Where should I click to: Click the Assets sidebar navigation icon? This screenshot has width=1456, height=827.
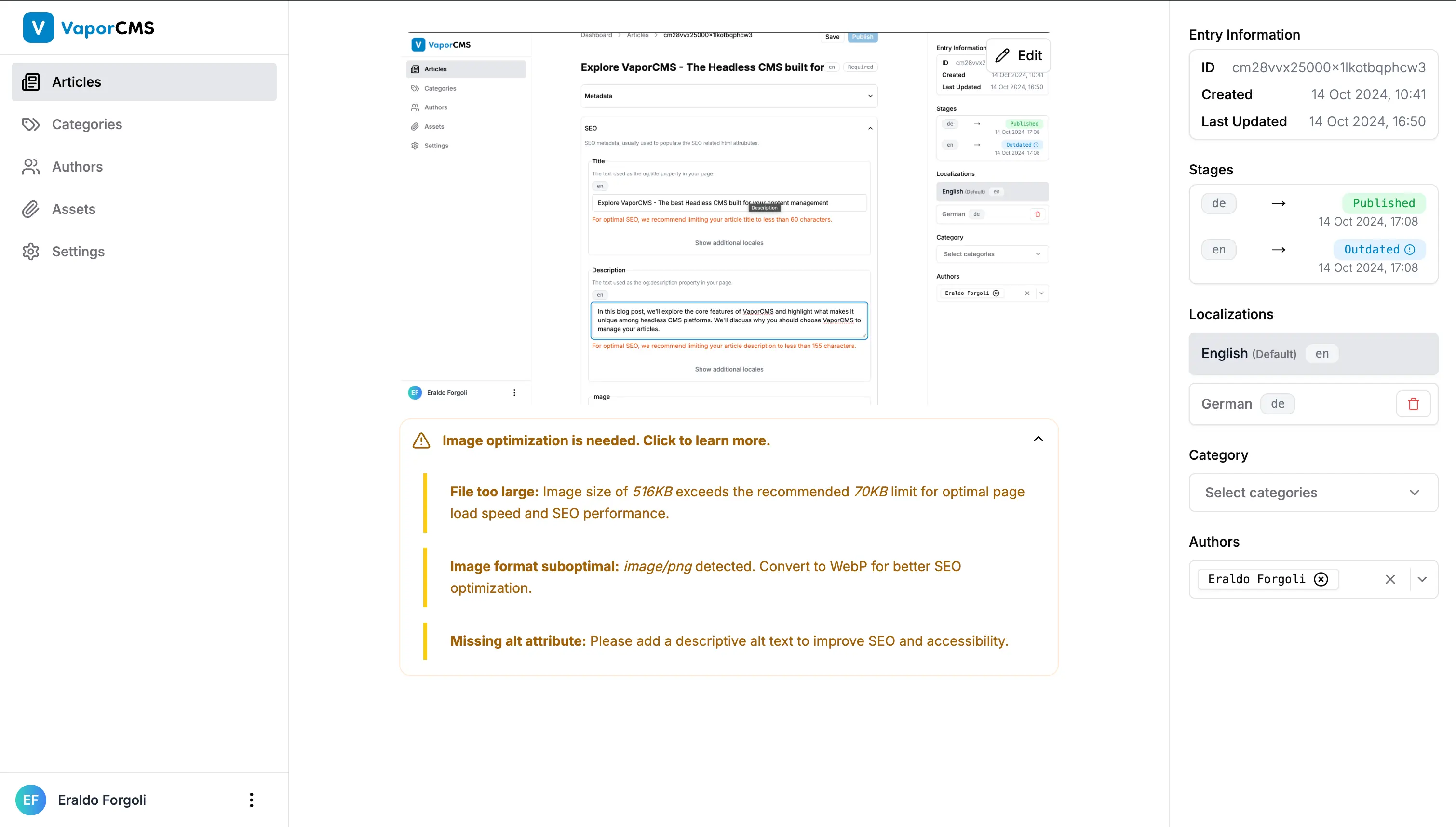click(x=30, y=209)
